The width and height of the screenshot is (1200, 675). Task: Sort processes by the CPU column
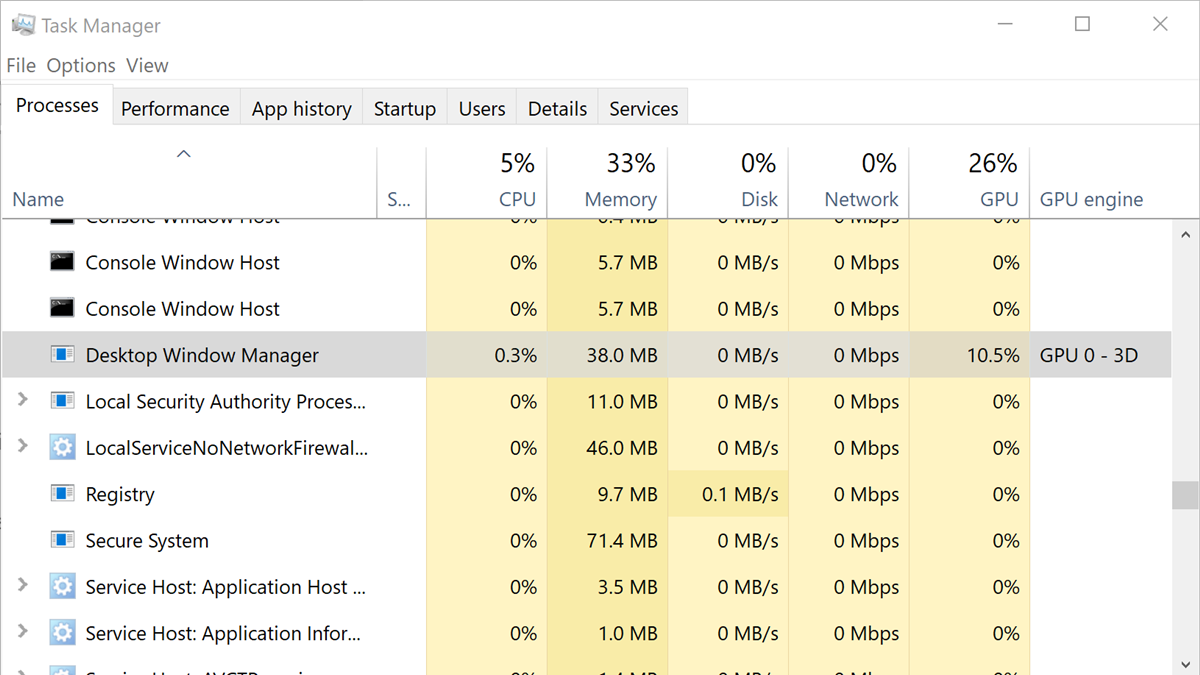(x=517, y=180)
